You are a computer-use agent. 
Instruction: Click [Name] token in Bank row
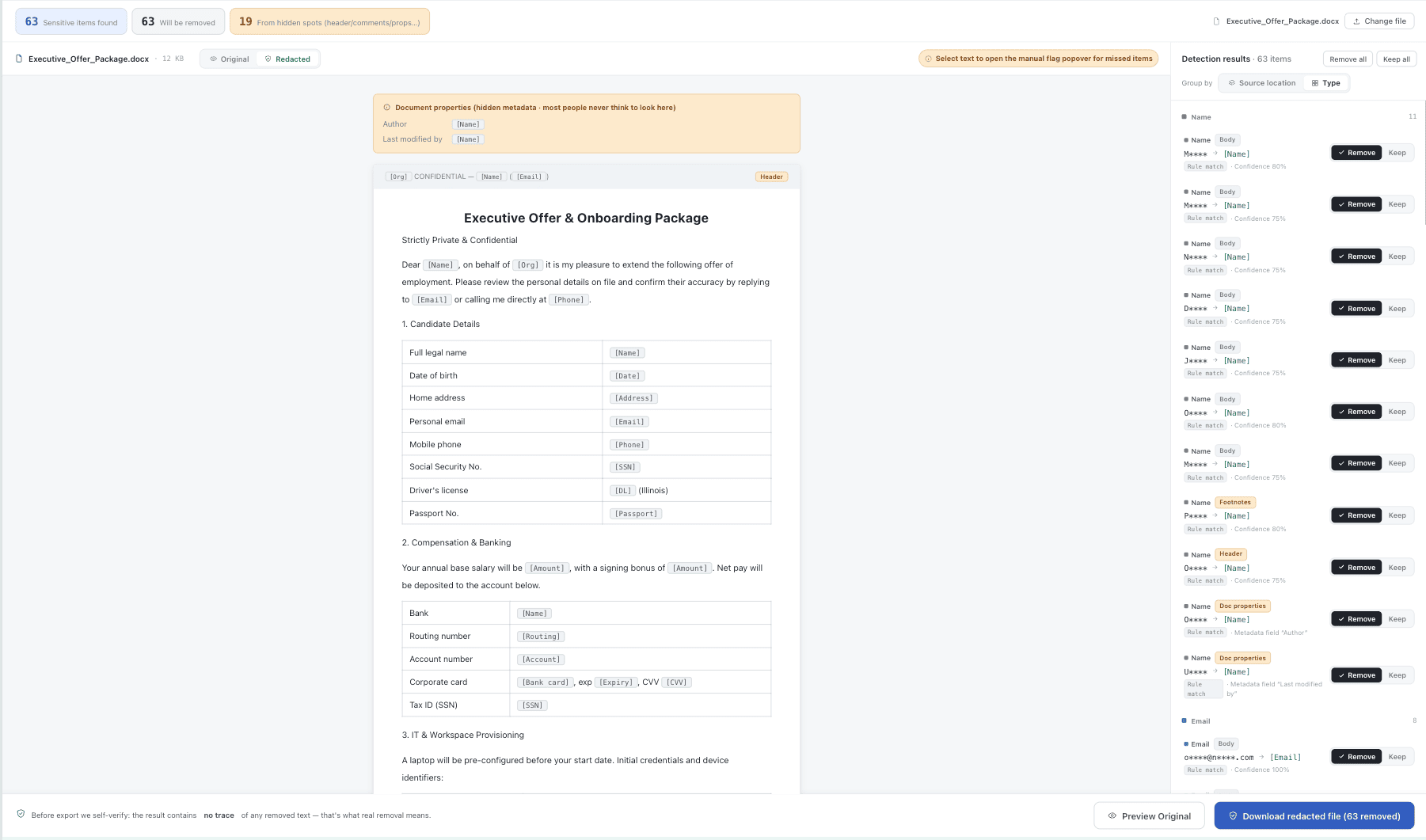534,614
